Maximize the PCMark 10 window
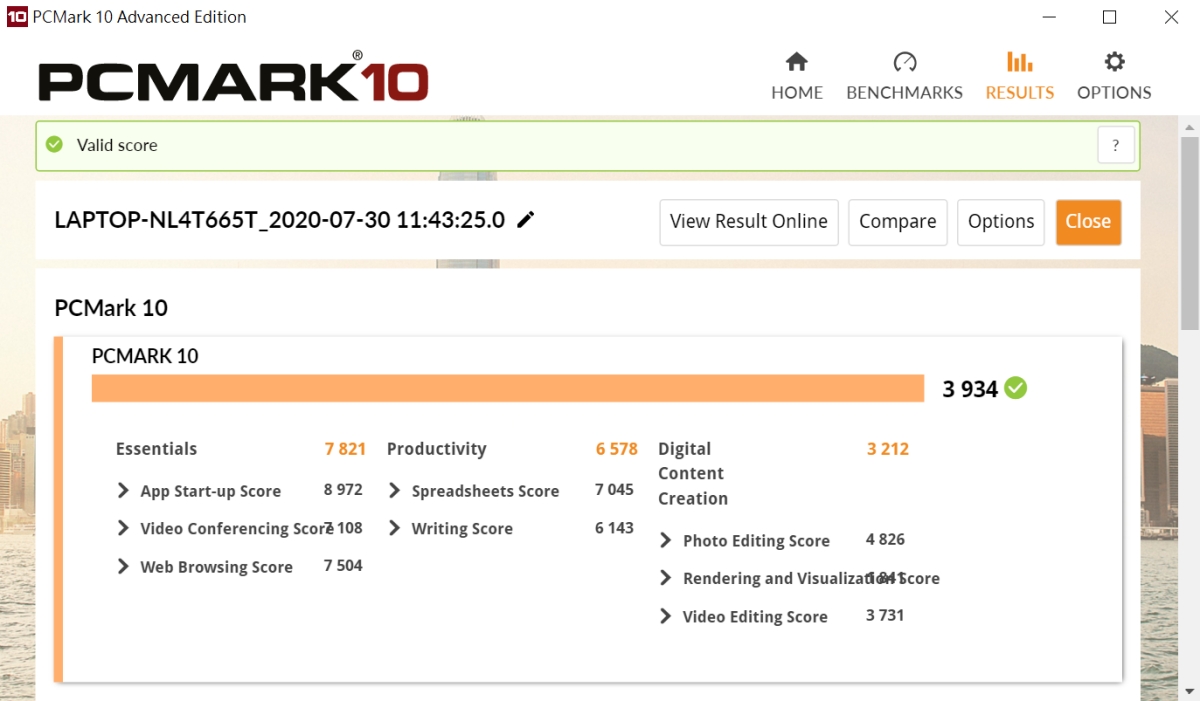Image resolution: width=1200 pixels, height=701 pixels. point(1110,17)
